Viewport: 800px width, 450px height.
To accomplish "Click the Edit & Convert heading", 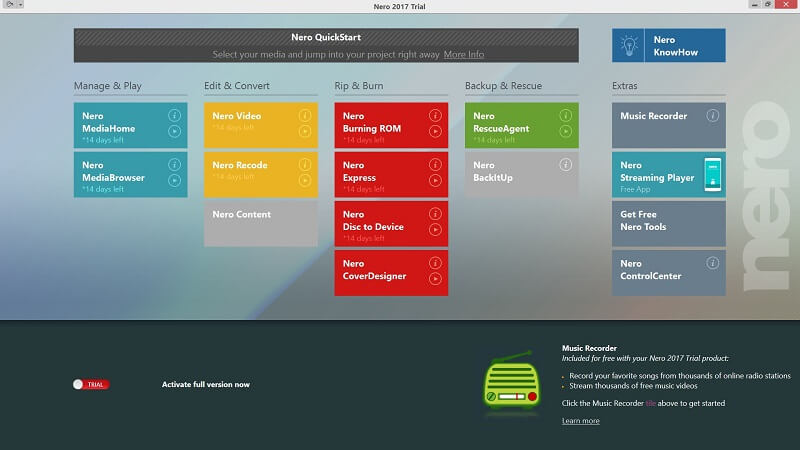I will click(x=237, y=86).
